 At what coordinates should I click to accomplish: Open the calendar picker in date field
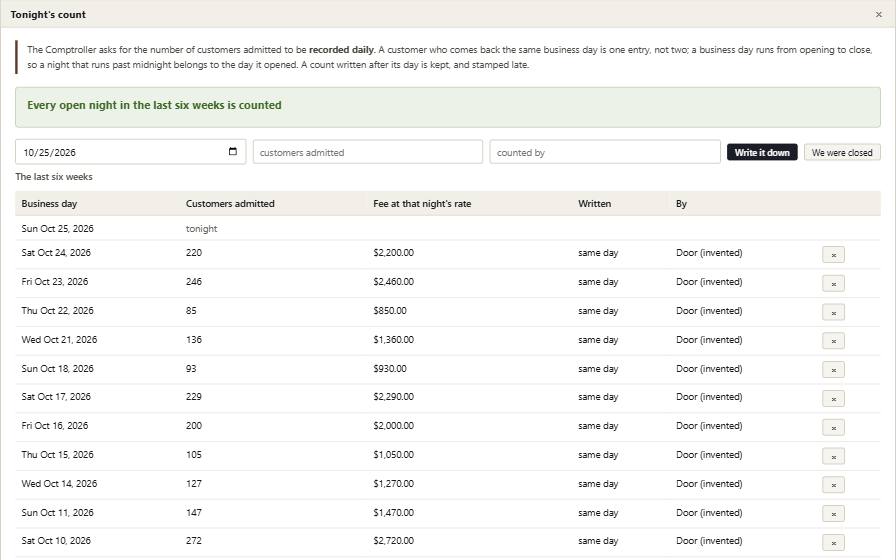point(233,151)
